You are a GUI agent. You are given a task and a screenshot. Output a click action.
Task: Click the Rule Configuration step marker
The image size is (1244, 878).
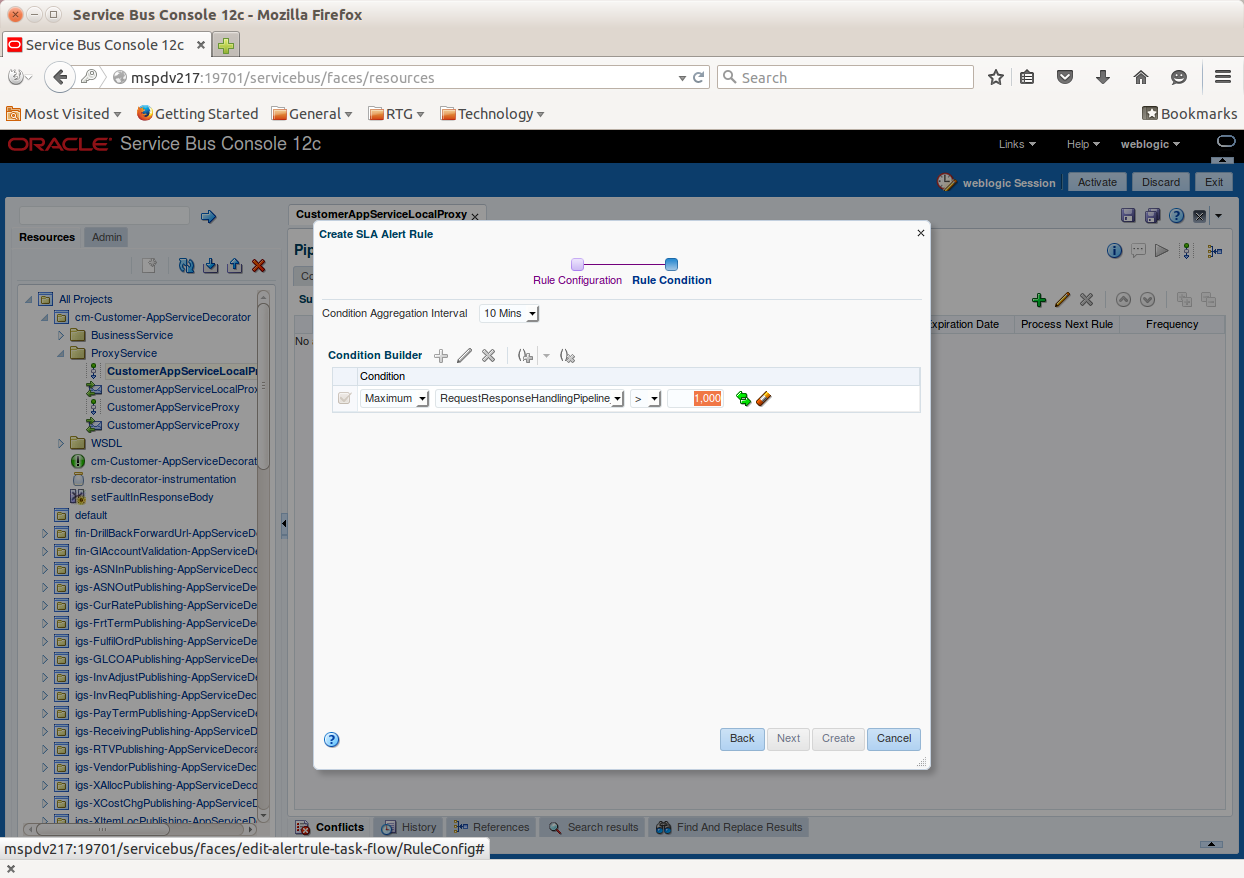pyautogui.click(x=577, y=264)
